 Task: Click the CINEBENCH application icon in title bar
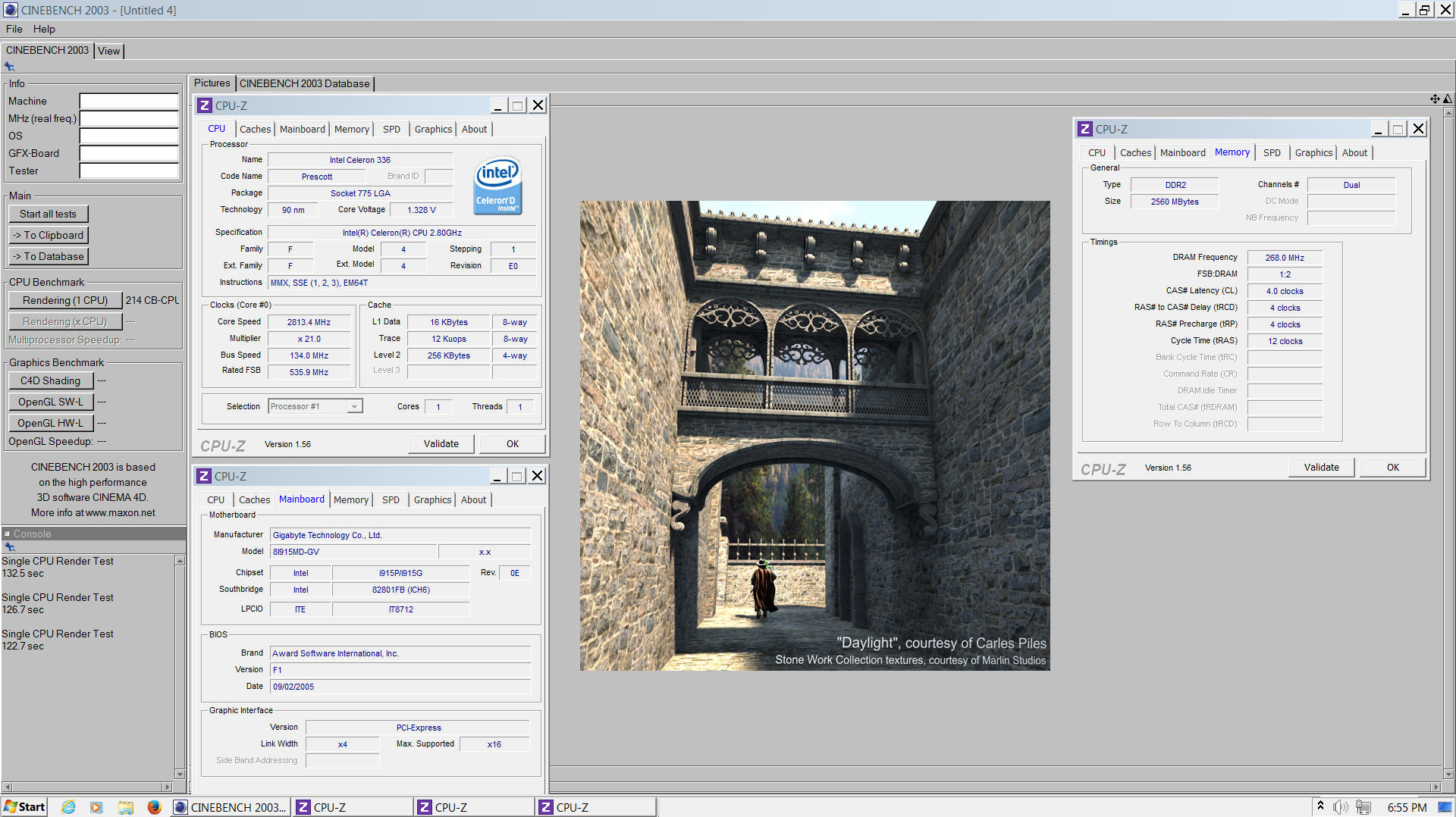pos(10,10)
